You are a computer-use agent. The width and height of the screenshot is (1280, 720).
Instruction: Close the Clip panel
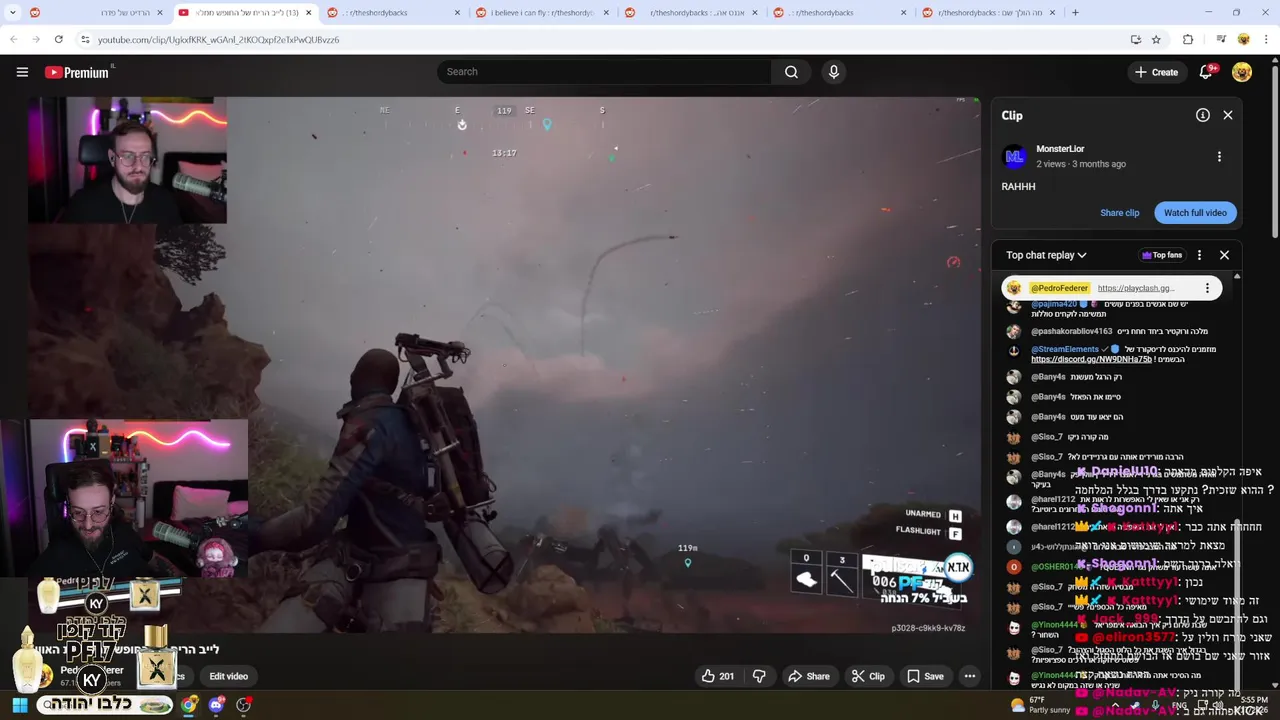[1228, 115]
